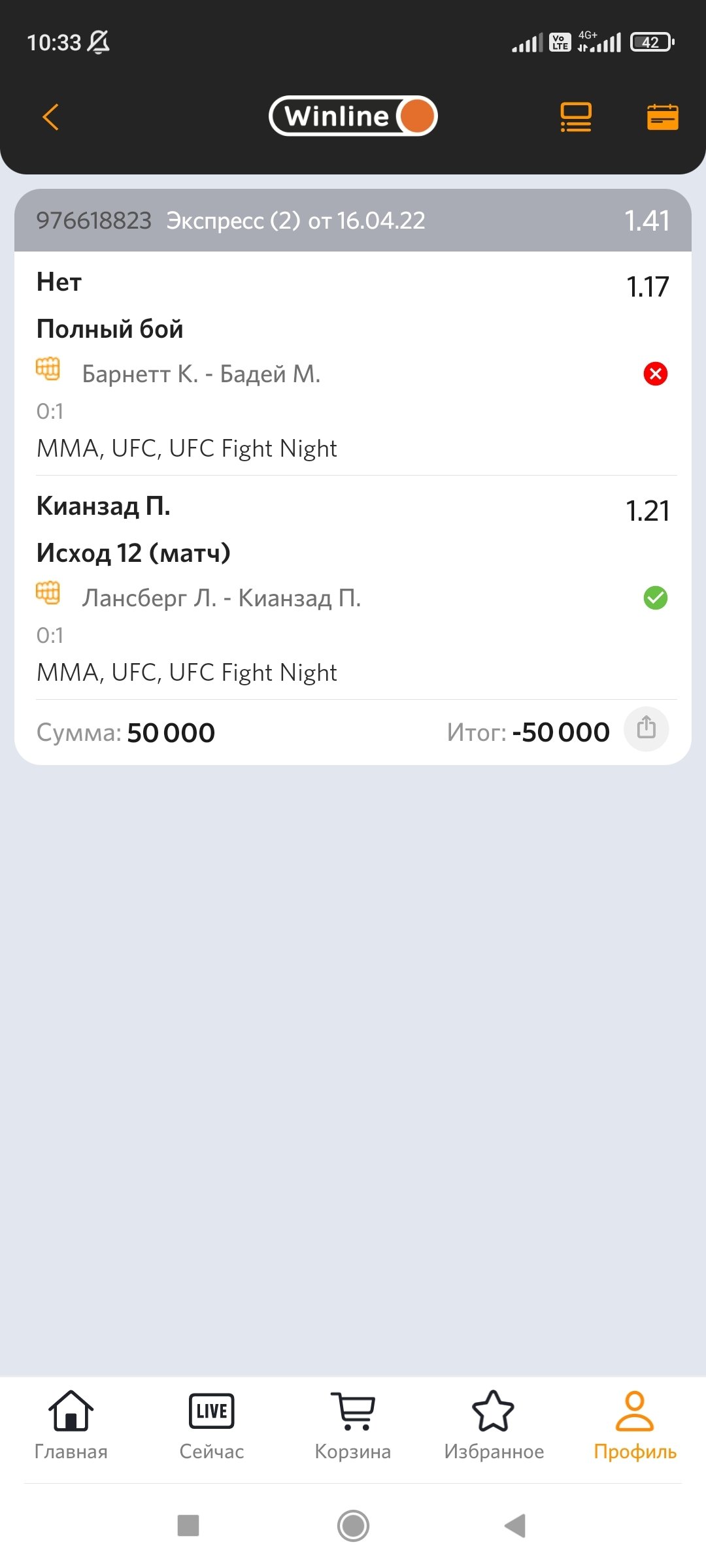Tap MMA glove icon beside Барнетт К.
Viewport: 706px width, 1568px height.
(x=48, y=369)
